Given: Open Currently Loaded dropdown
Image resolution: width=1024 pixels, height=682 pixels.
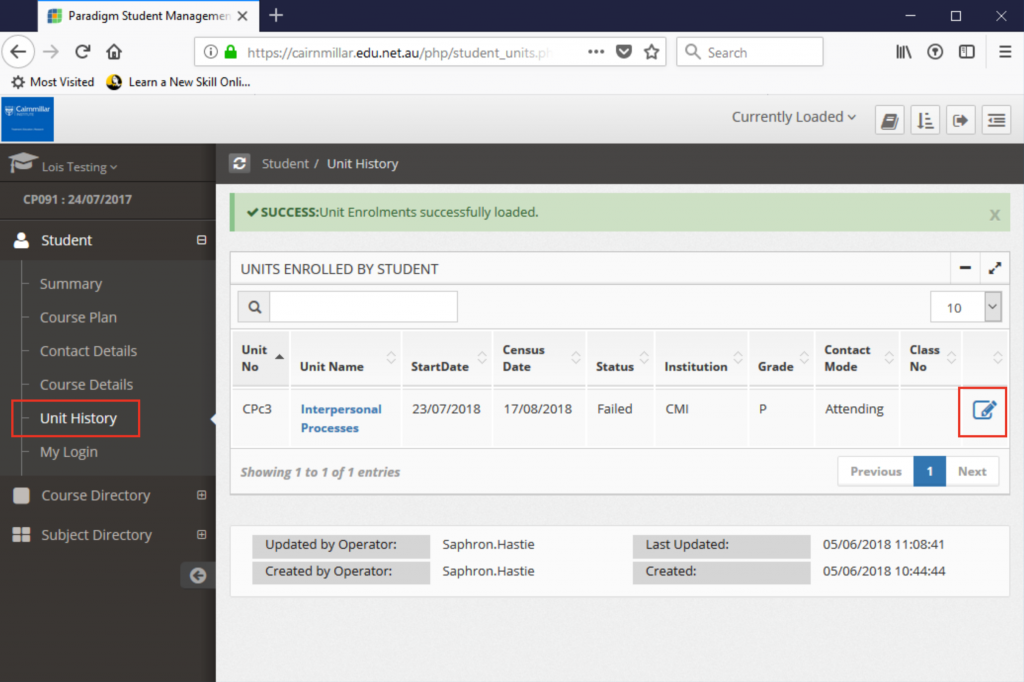Looking at the screenshot, I should coord(793,117).
